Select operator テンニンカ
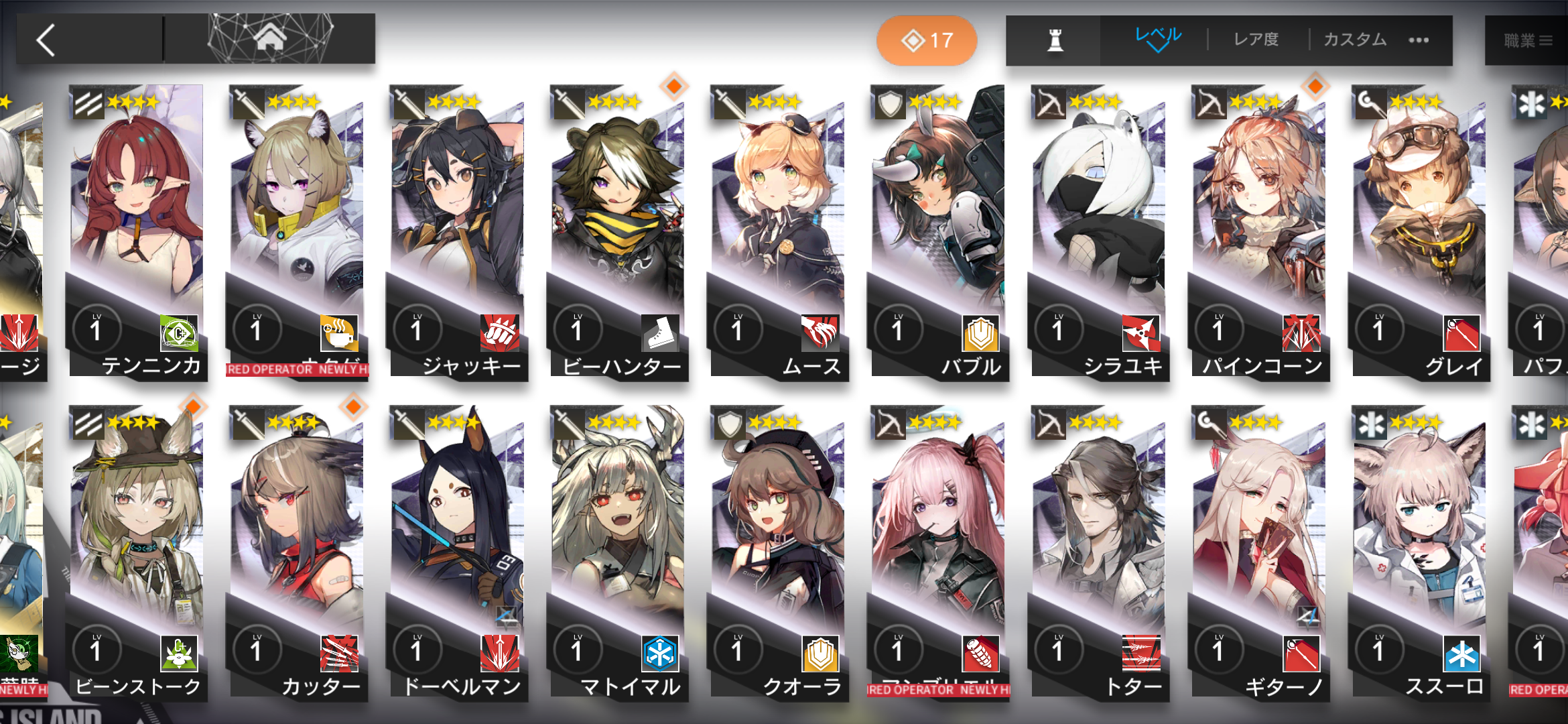 137,231
